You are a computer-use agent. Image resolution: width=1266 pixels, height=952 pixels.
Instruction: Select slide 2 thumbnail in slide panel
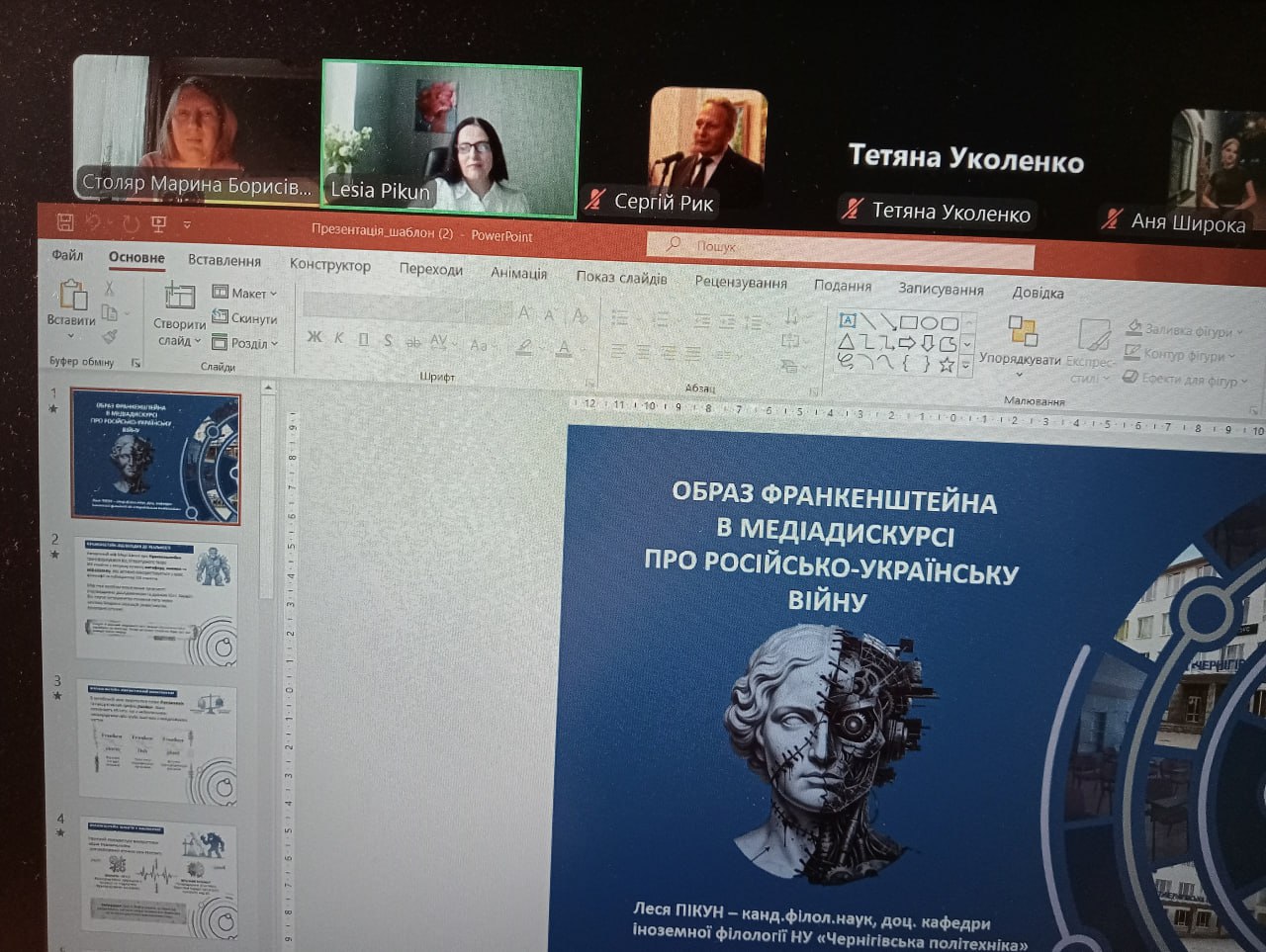point(158,599)
